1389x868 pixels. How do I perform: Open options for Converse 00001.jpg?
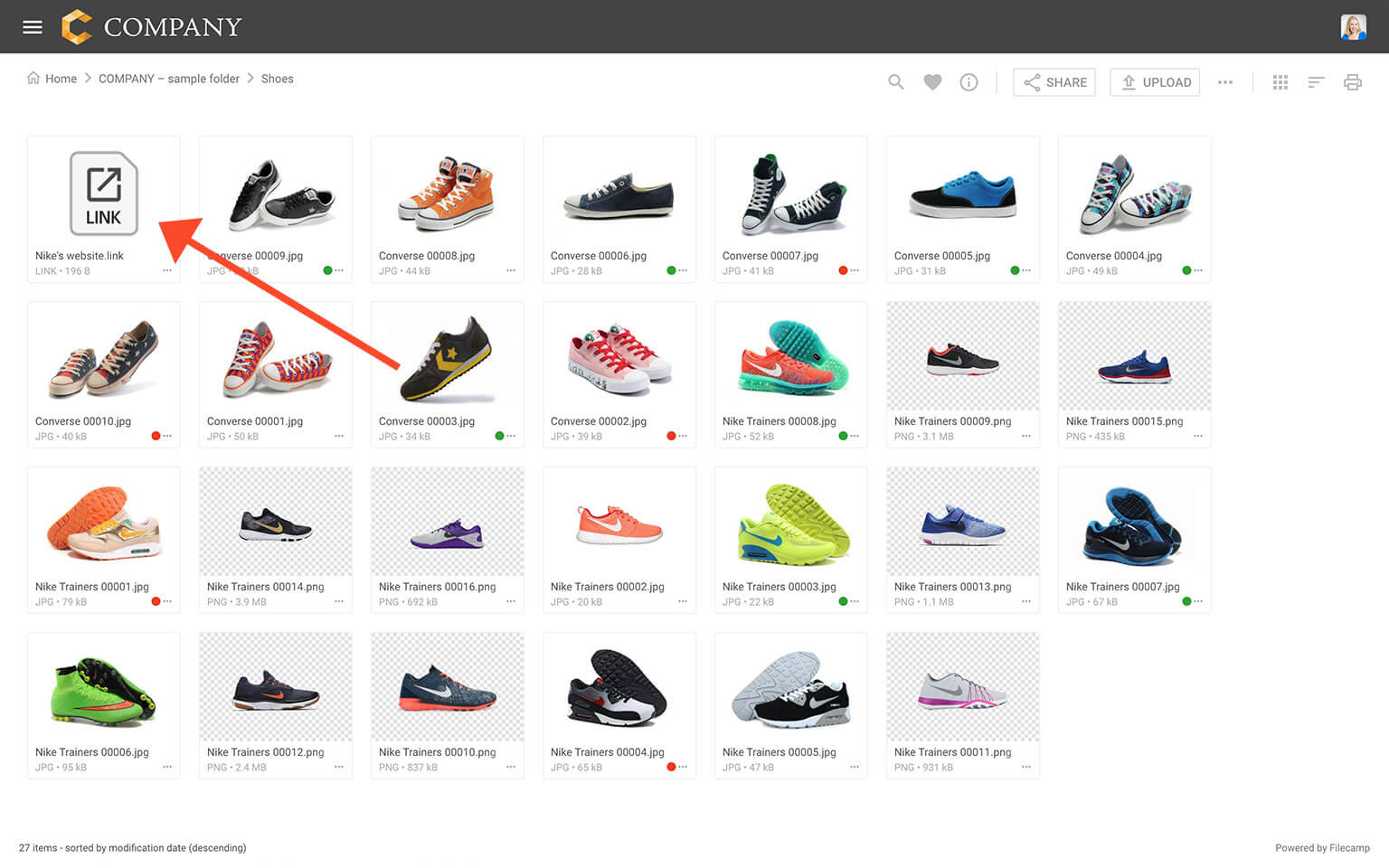(339, 436)
